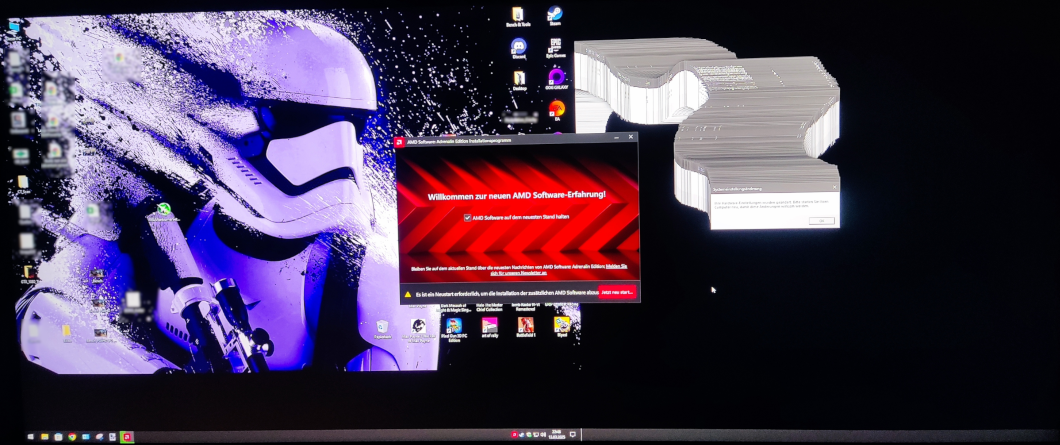1060x445 pixels.
Task: Select the Pixel Gun 3D PC Edition icon
Action: pyautogui.click(x=454, y=329)
